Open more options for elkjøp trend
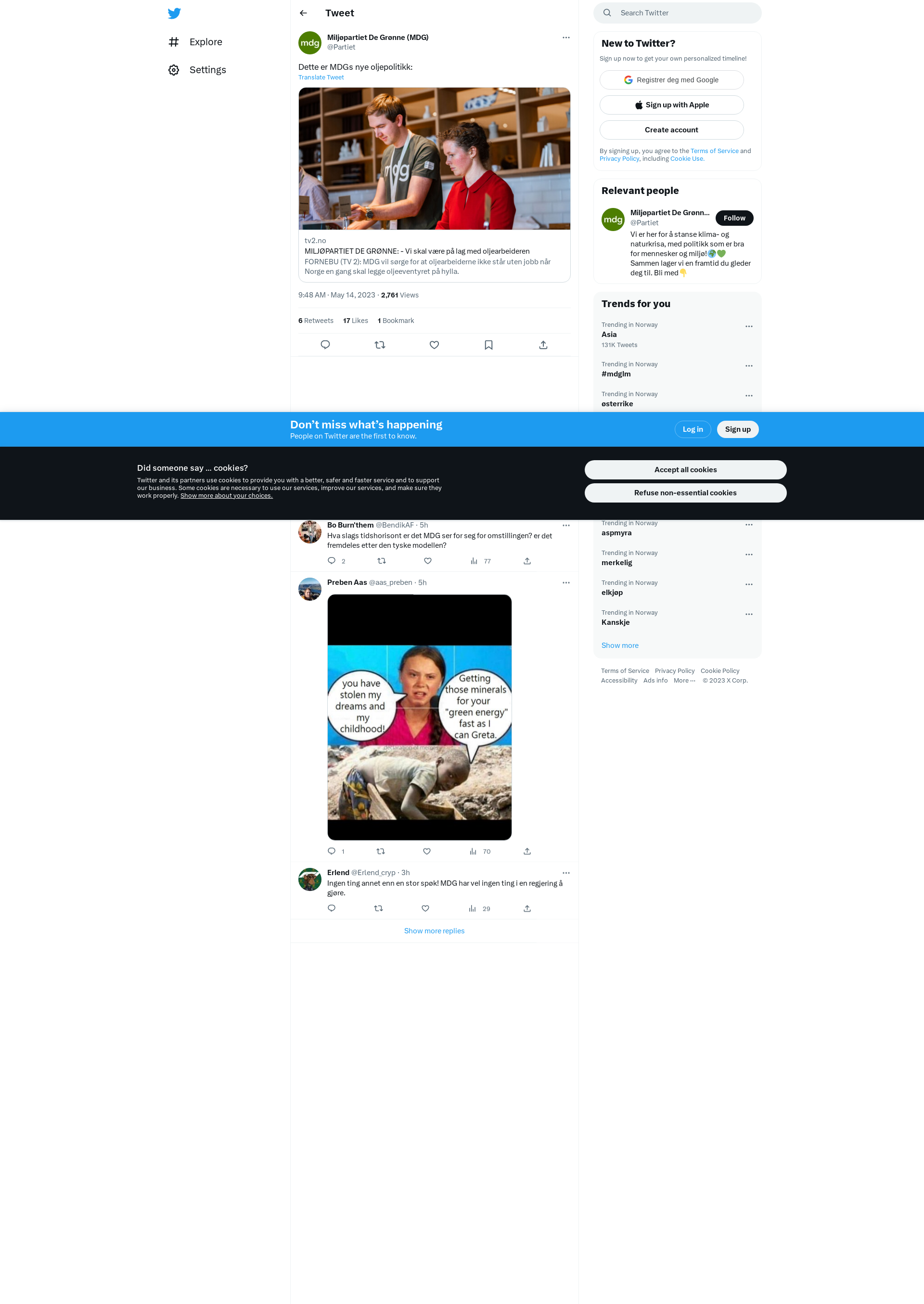This screenshot has height=1304, width=924. (749, 584)
